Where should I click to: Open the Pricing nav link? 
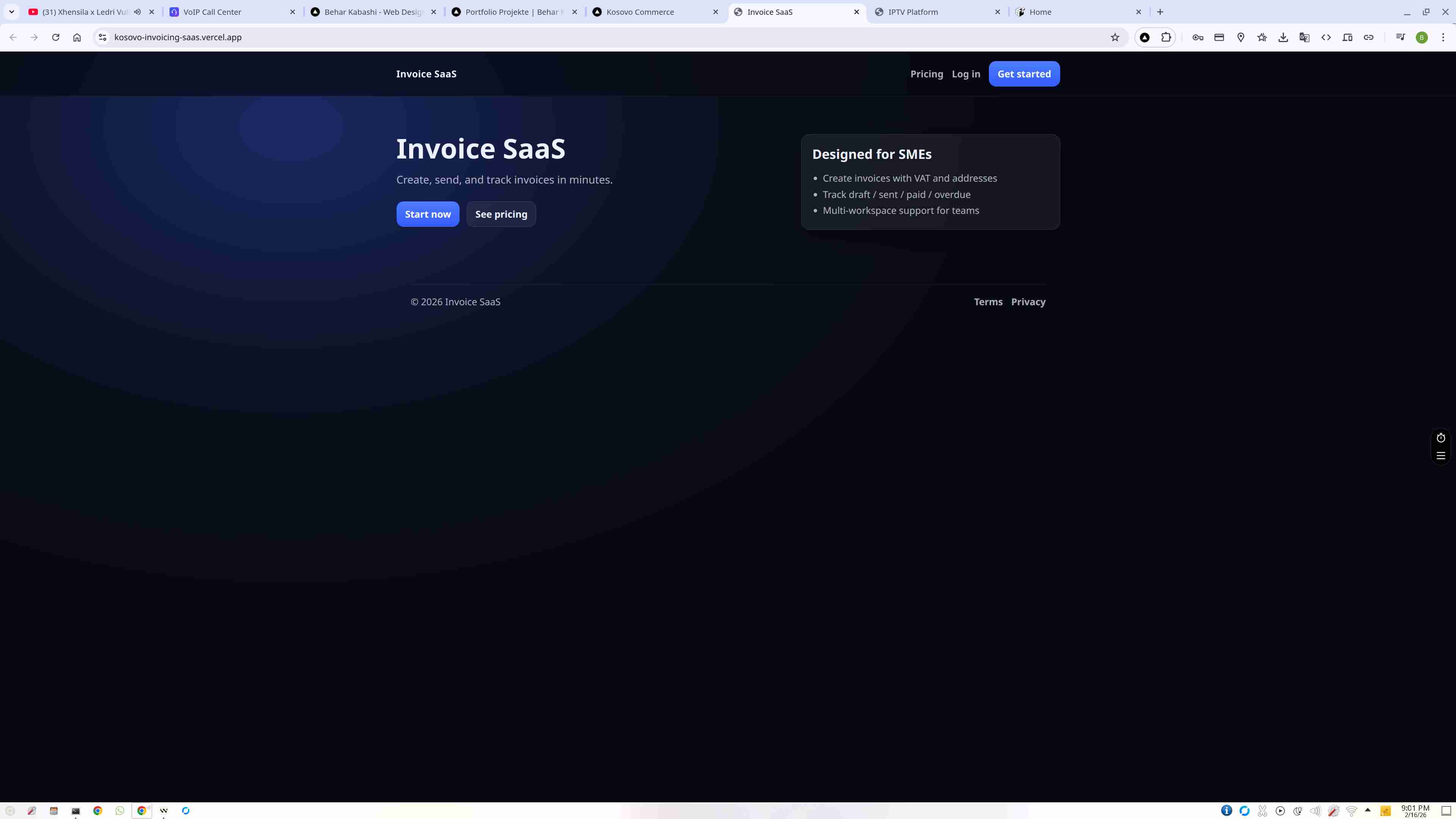[926, 74]
